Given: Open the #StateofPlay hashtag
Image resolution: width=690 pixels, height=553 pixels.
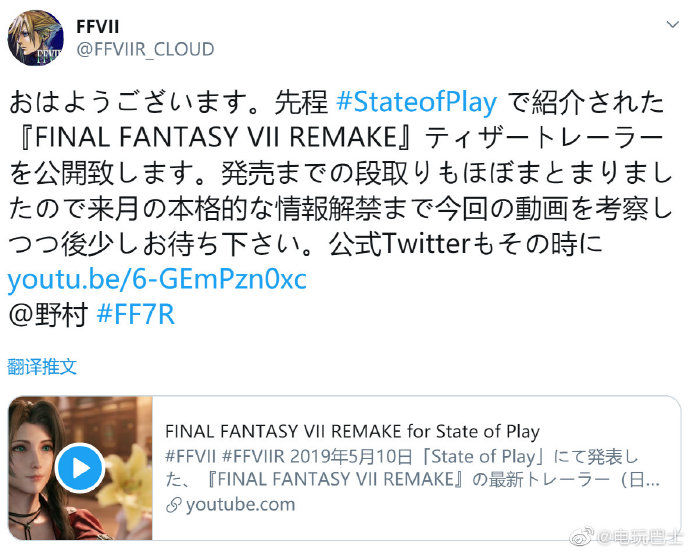Looking at the screenshot, I should click(x=416, y=102).
